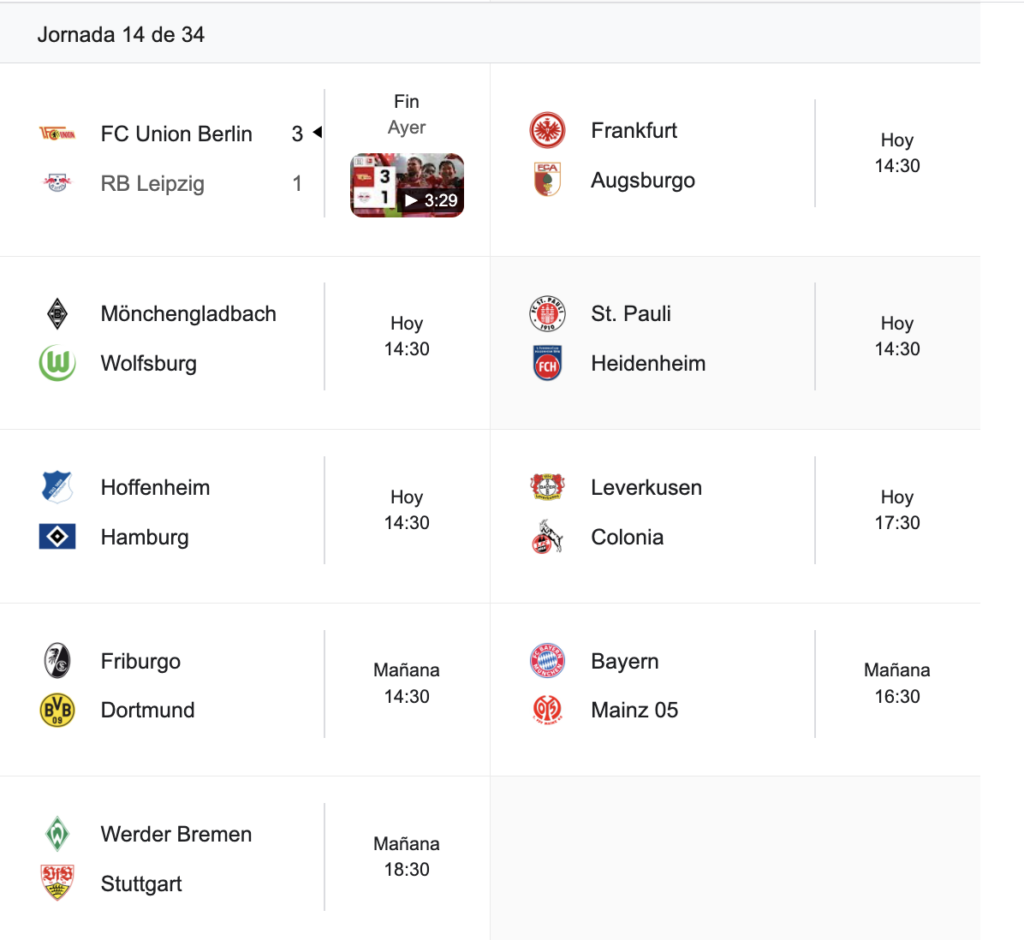
Task: Click the St. Pauli crest icon
Action: (x=547, y=314)
